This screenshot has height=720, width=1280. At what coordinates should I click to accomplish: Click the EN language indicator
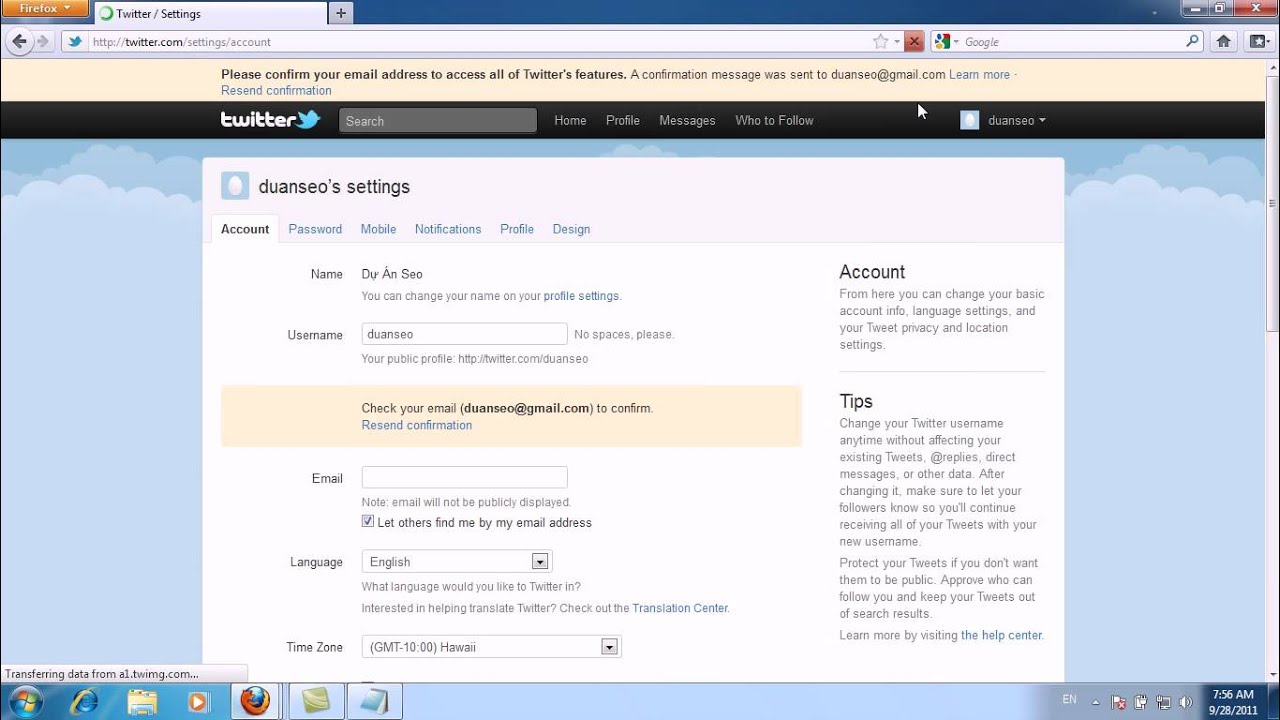[1070, 700]
